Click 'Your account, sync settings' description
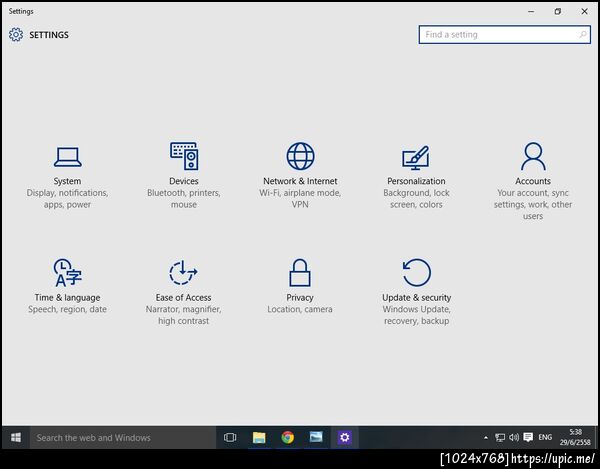 tap(533, 204)
